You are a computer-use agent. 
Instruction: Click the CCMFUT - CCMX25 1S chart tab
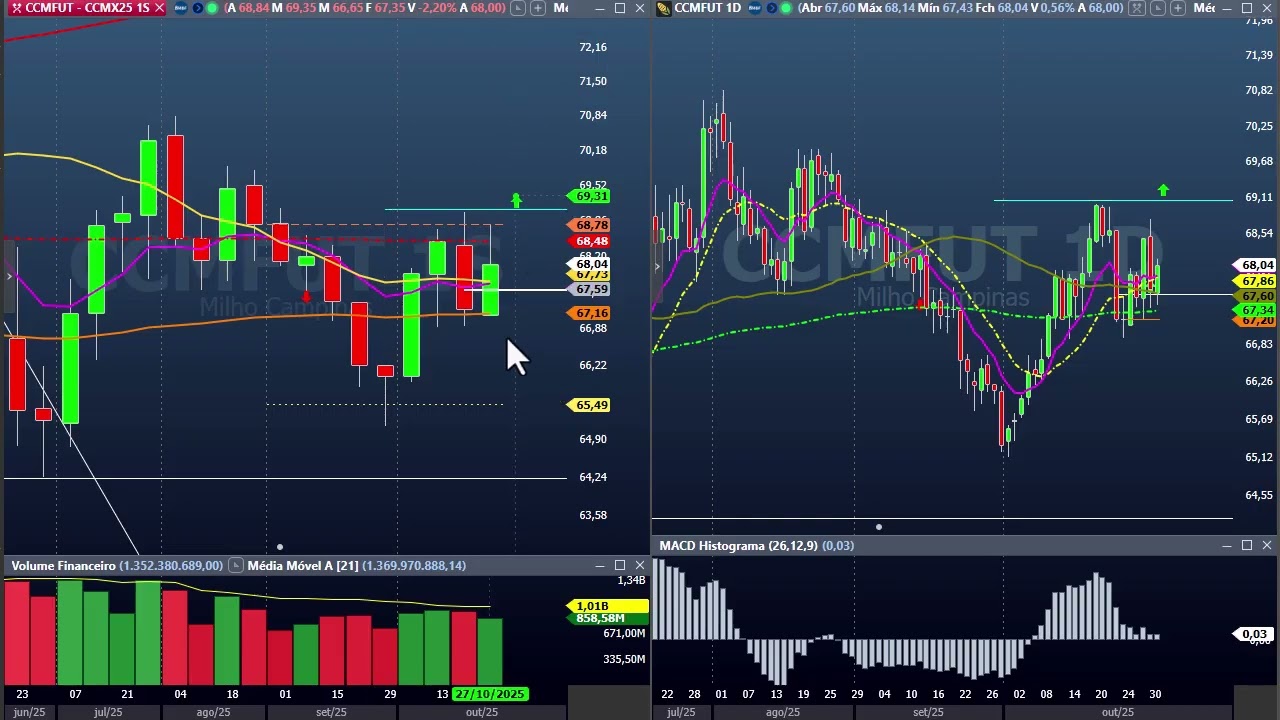(87, 8)
